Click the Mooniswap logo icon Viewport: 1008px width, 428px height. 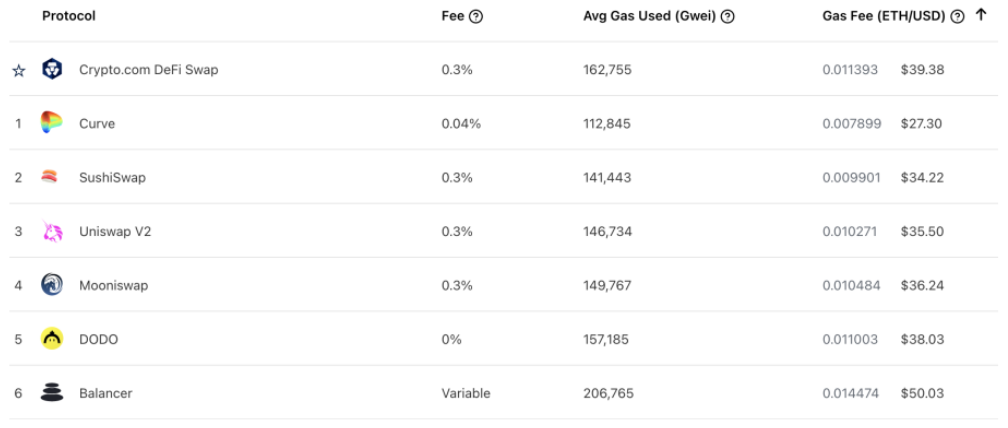click(x=52, y=286)
